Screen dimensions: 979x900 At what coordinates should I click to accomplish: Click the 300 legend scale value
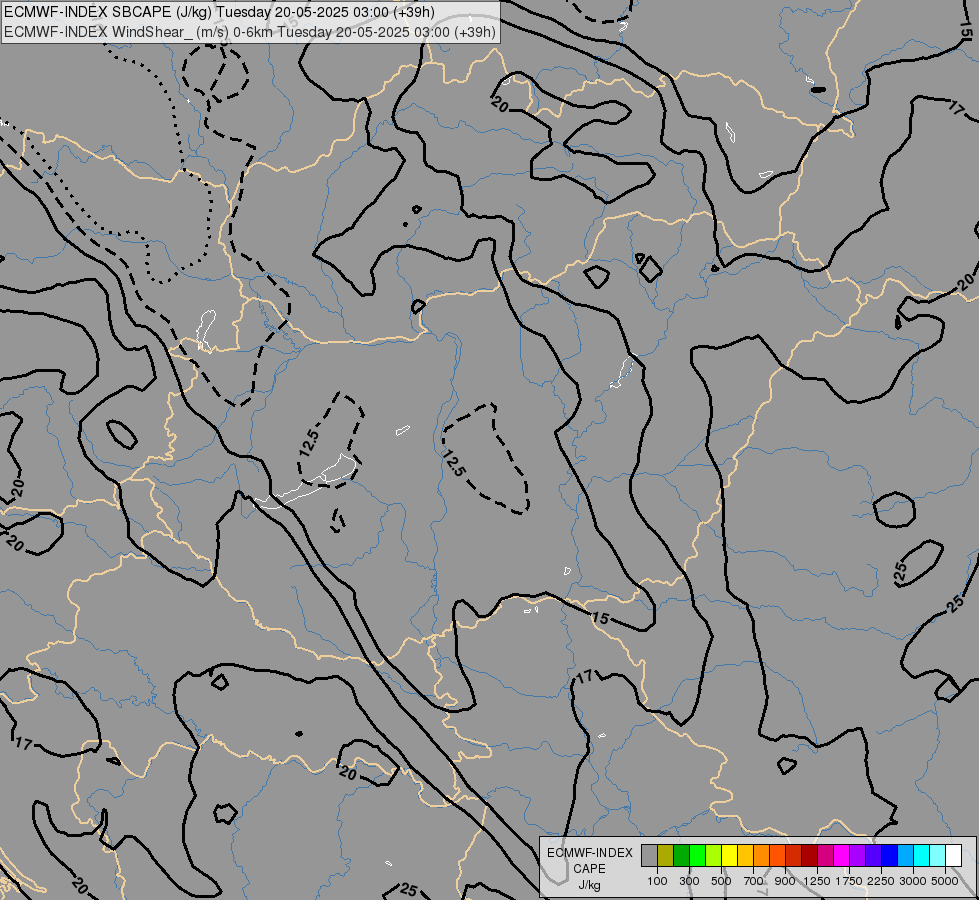coord(689,881)
